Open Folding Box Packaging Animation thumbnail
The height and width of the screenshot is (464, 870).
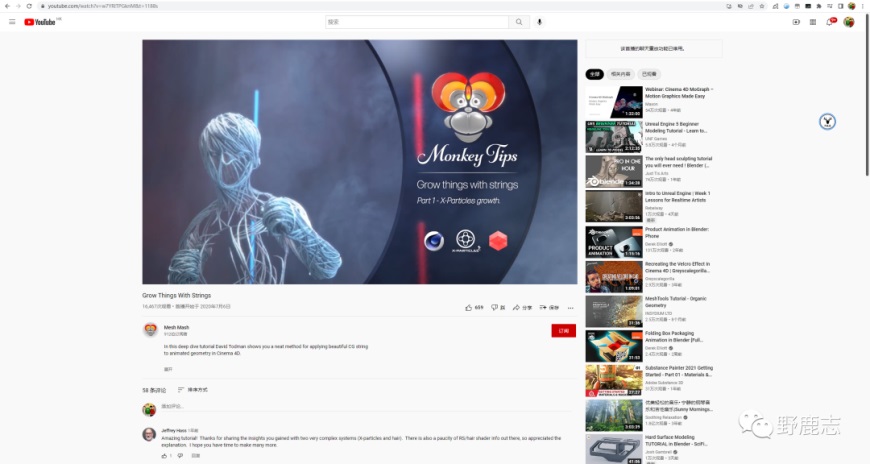pyautogui.click(x=614, y=346)
